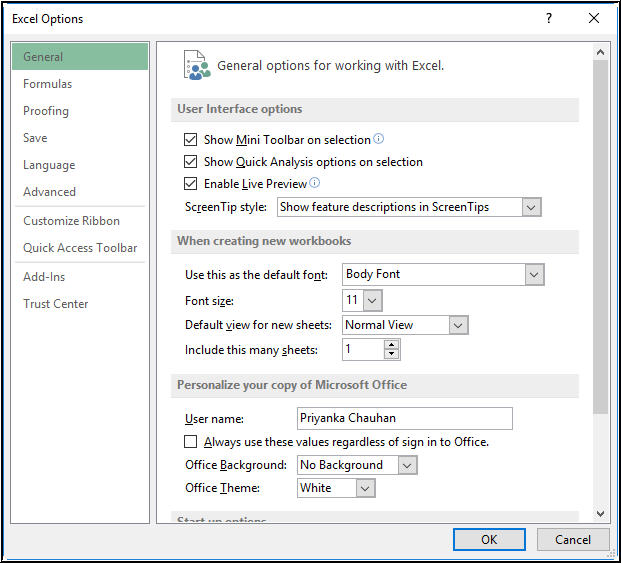The width and height of the screenshot is (621, 563).
Task: Open Quick Access Toolbar settings
Action: click(80, 247)
